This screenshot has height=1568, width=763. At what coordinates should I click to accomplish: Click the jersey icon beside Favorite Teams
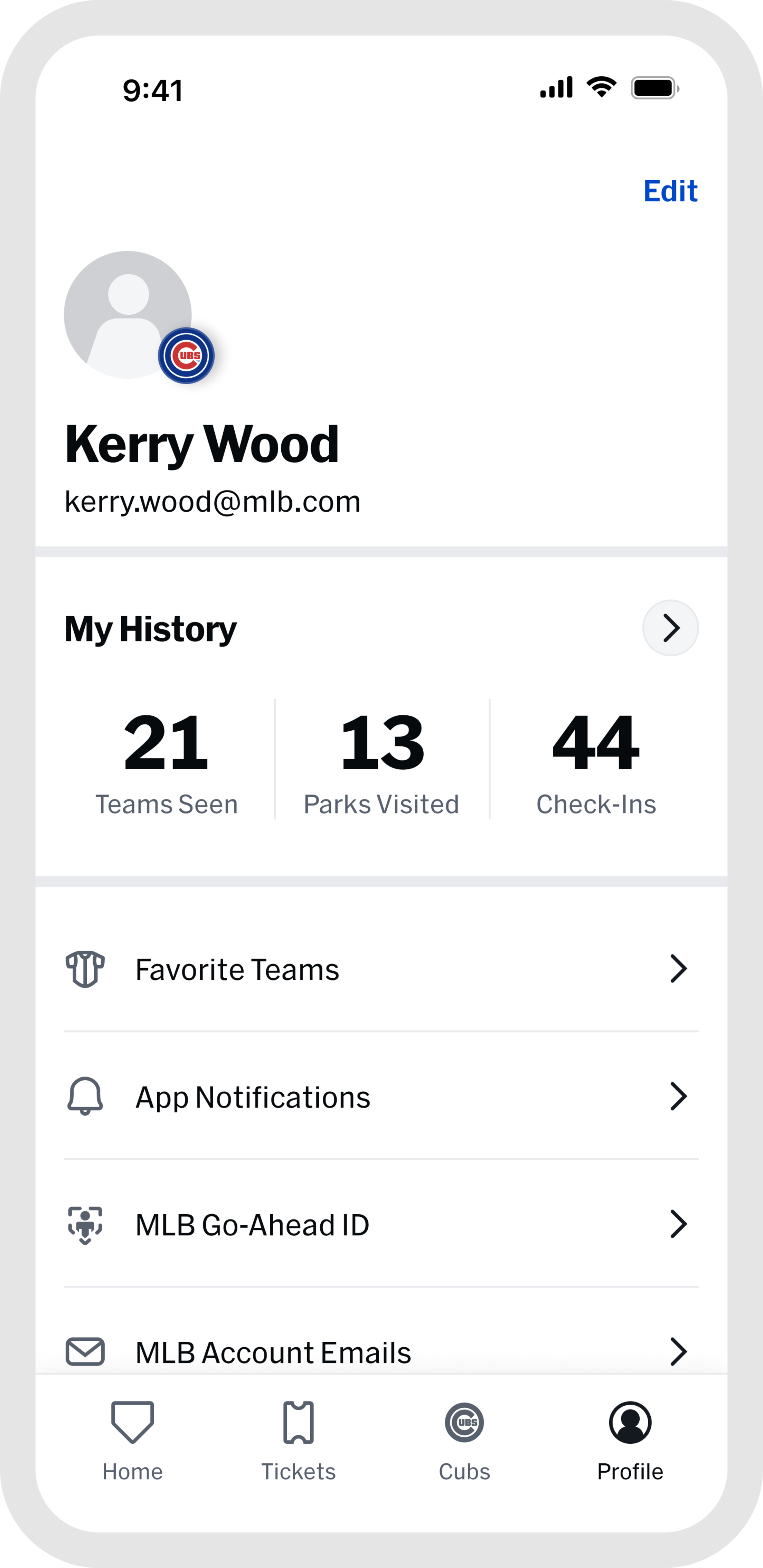85,968
